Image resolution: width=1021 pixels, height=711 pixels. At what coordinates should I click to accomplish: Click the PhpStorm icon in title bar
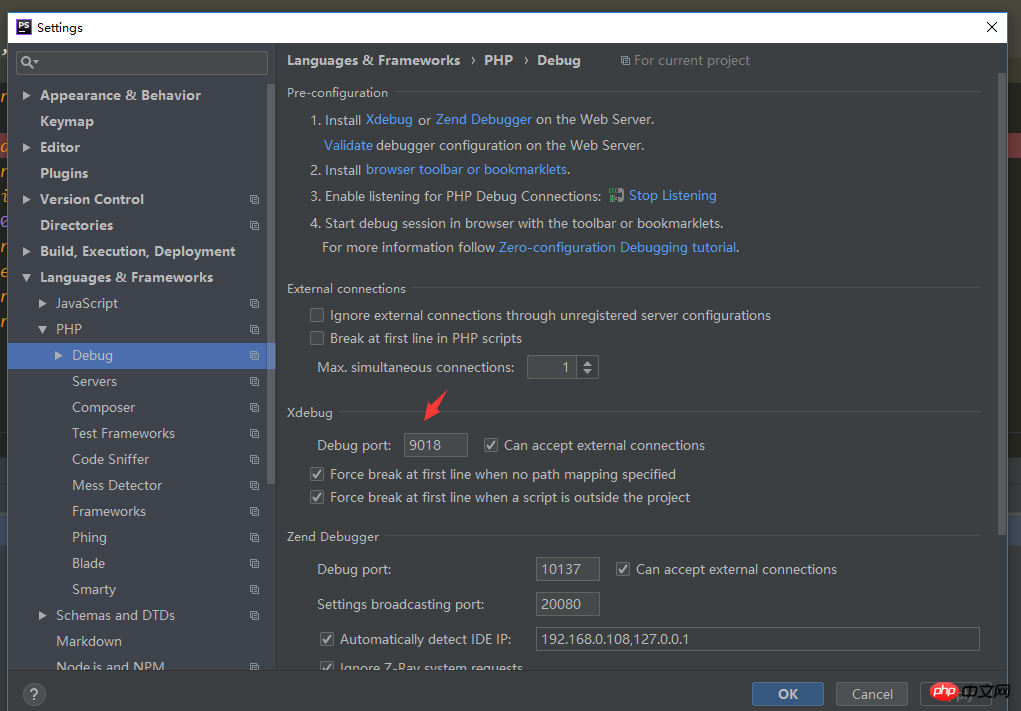(24, 27)
